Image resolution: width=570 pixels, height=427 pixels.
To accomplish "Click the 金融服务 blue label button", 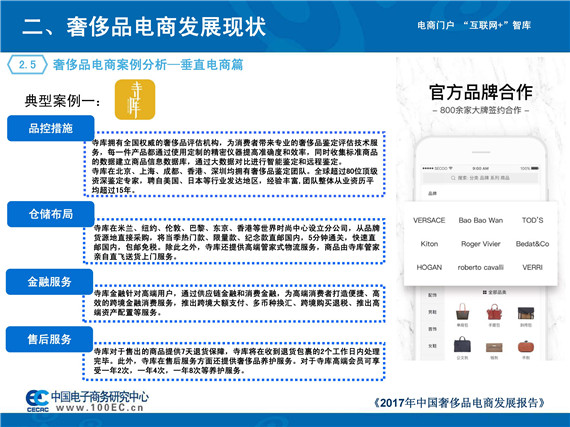I will (49, 282).
